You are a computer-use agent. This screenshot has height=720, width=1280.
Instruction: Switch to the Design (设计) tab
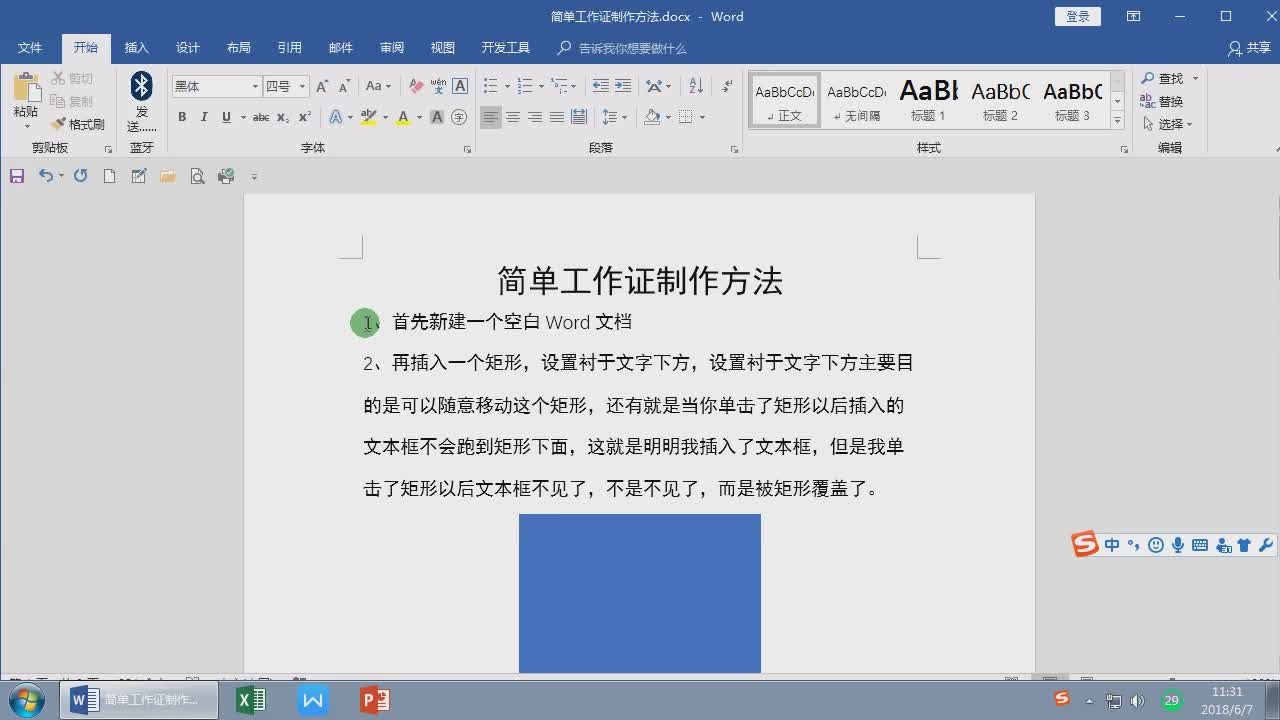pos(188,47)
